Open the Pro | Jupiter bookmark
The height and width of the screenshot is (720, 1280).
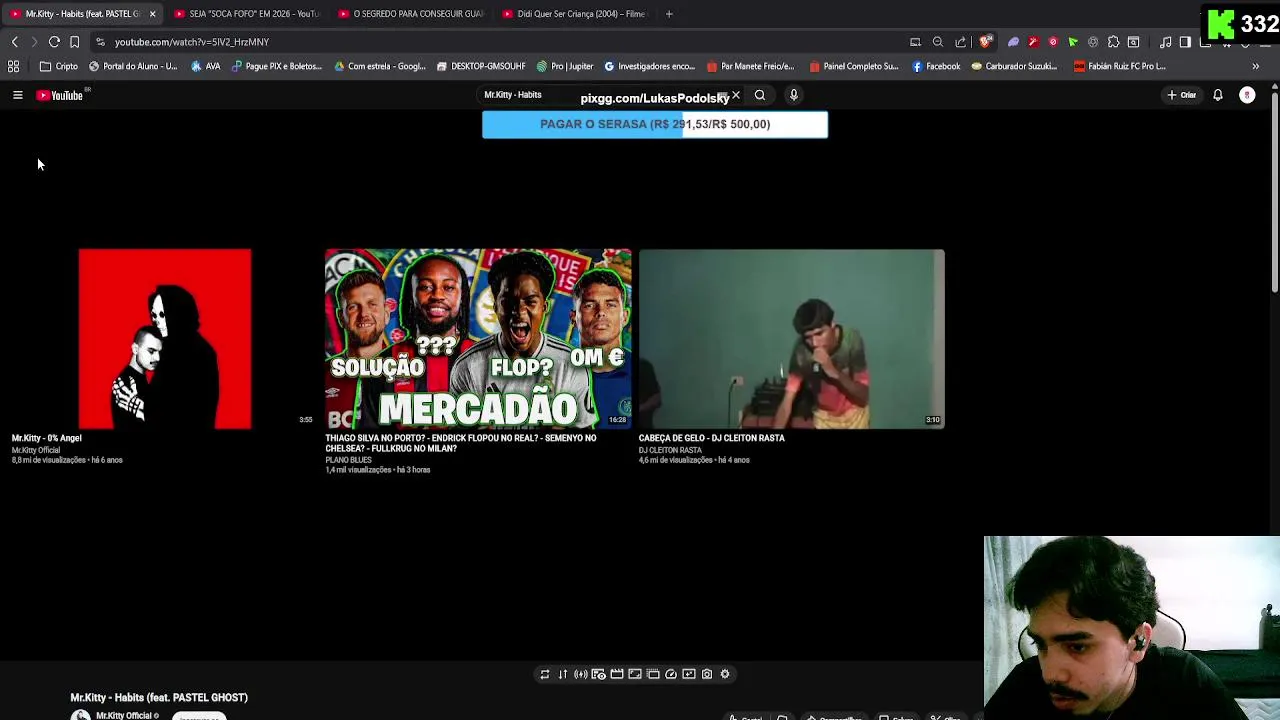[x=565, y=66]
